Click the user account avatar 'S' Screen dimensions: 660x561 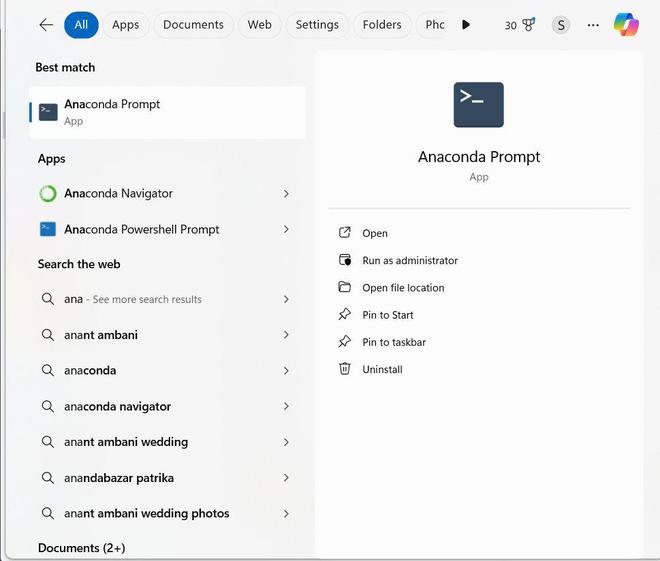pyautogui.click(x=561, y=25)
